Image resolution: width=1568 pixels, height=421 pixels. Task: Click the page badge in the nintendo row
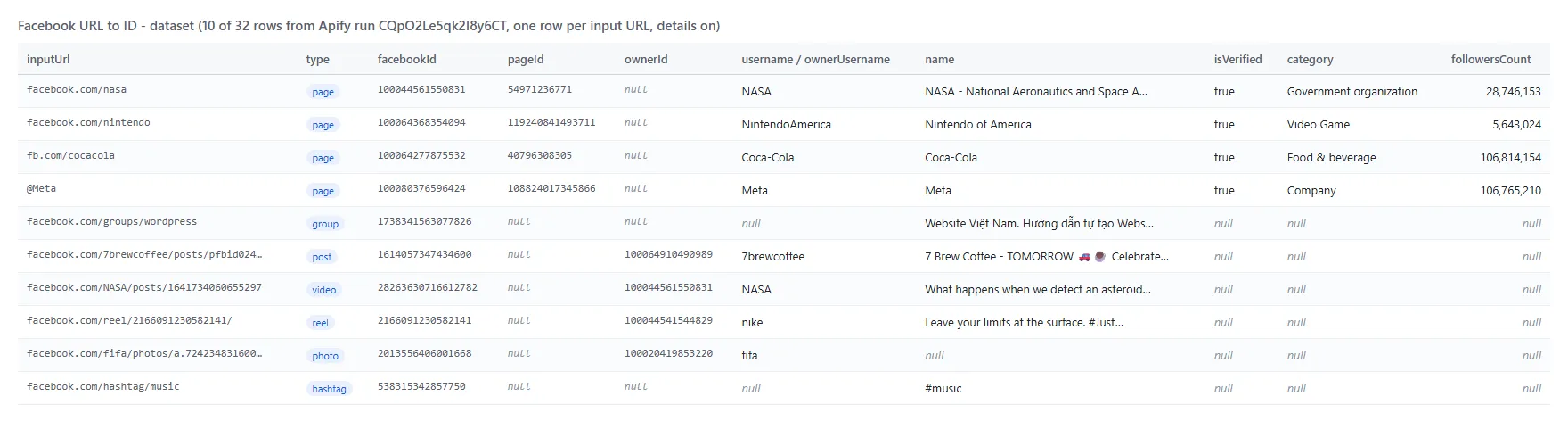(323, 125)
